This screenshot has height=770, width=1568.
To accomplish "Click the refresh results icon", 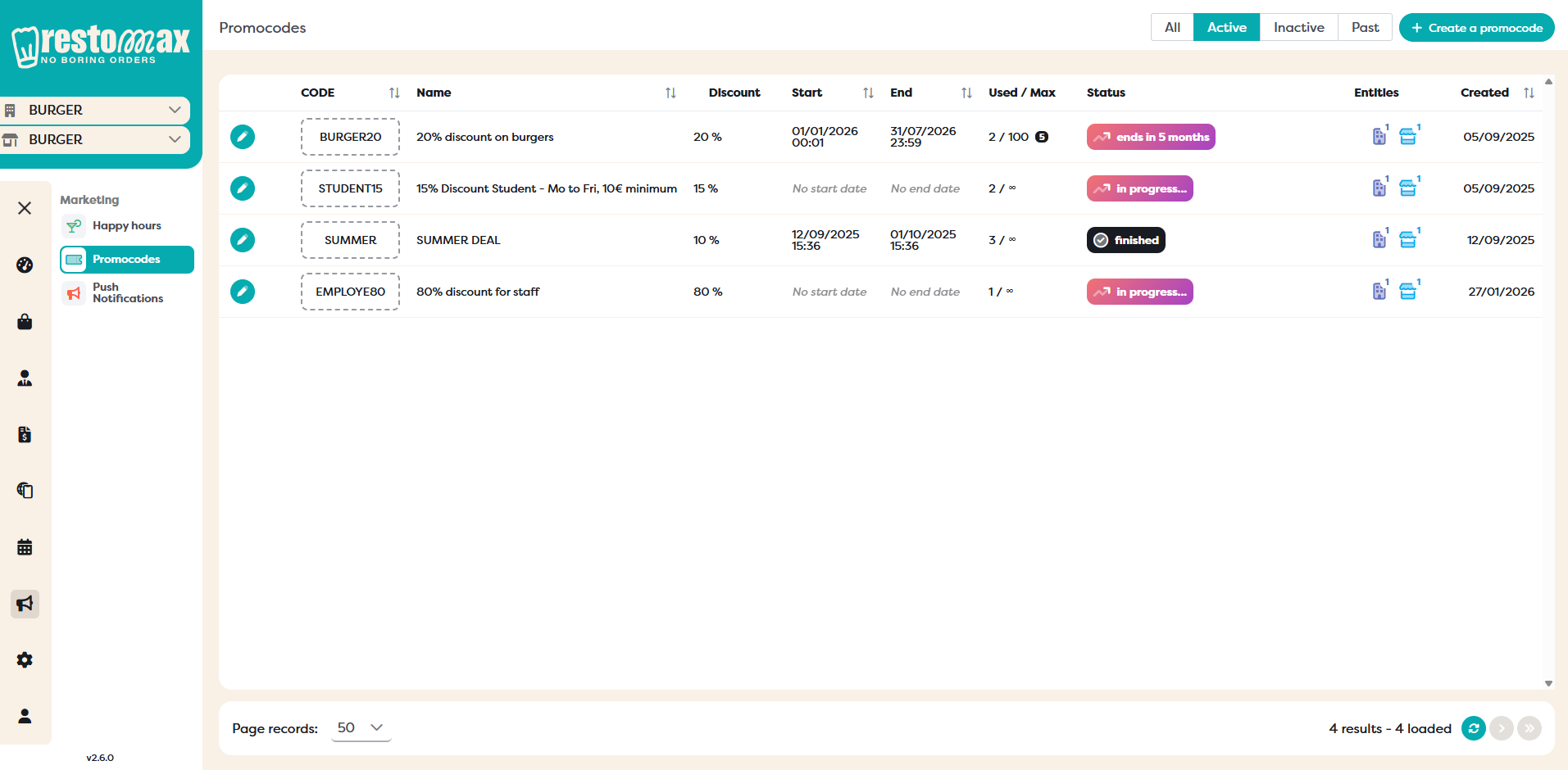I will click(x=1473, y=728).
